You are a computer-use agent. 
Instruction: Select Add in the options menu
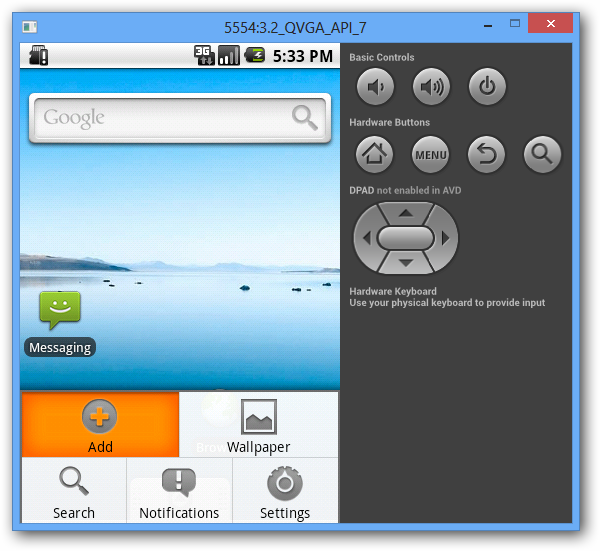tap(100, 424)
